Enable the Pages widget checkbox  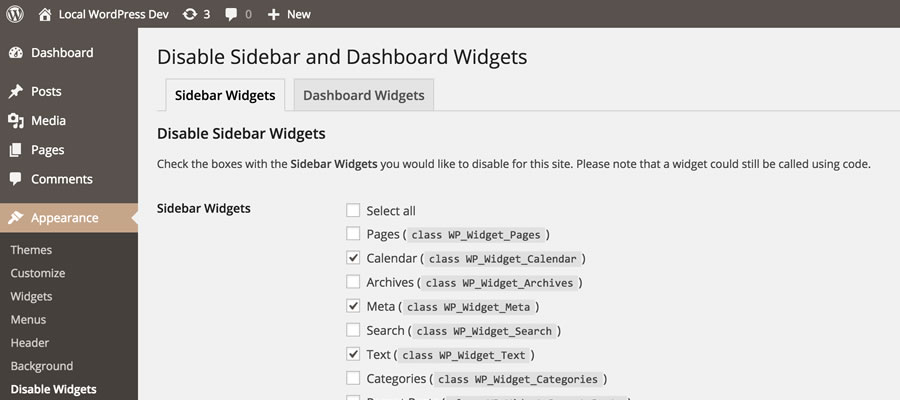pyautogui.click(x=353, y=234)
